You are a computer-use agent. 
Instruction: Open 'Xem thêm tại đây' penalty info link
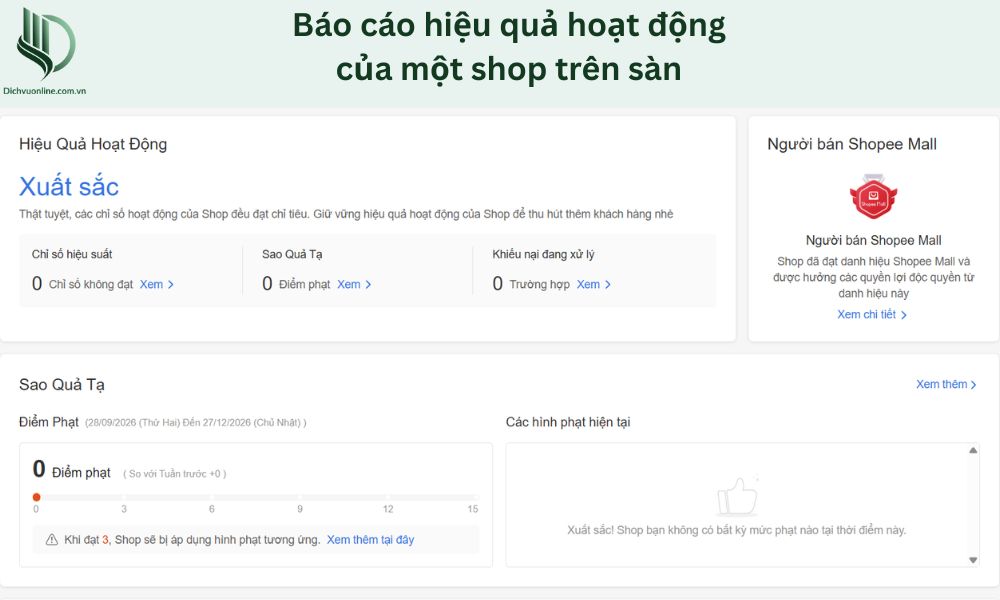coord(371,540)
